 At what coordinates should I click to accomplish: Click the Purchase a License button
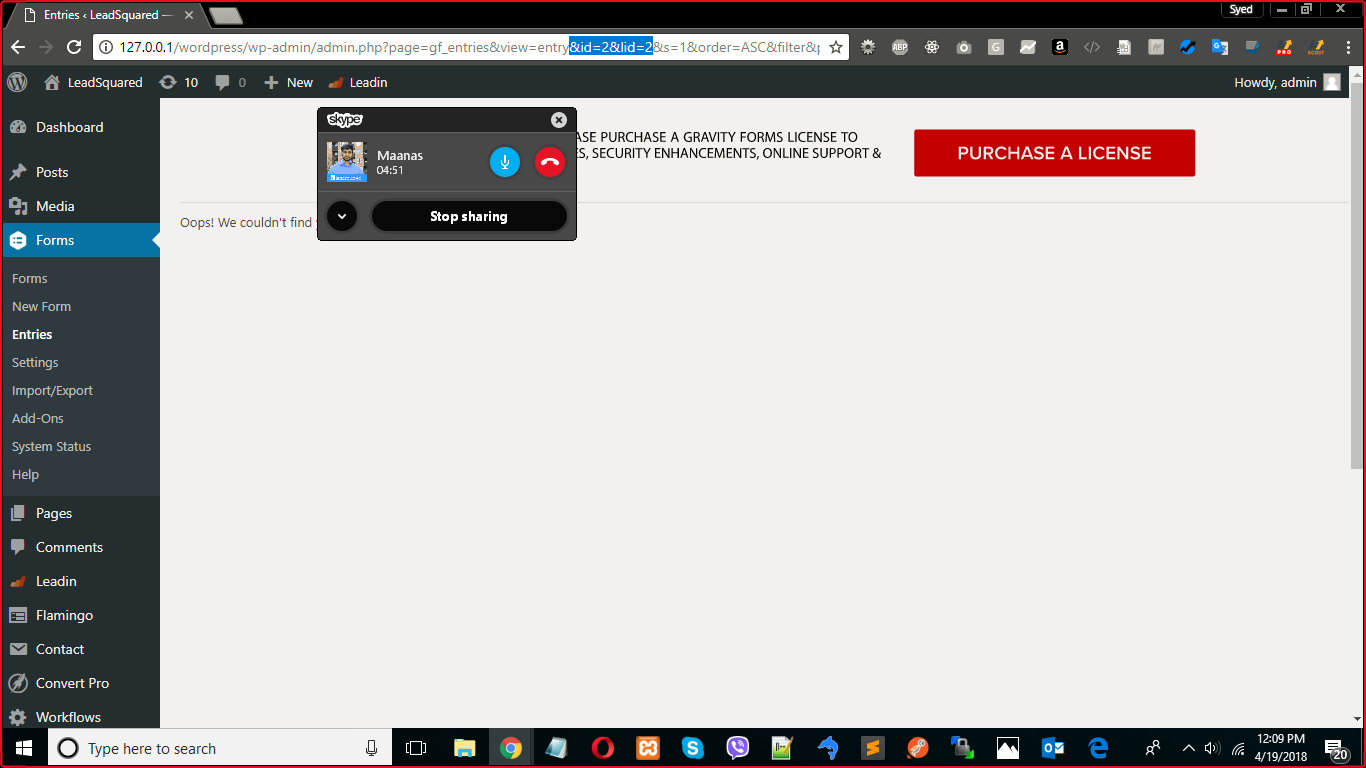pyautogui.click(x=1054, y=153)
